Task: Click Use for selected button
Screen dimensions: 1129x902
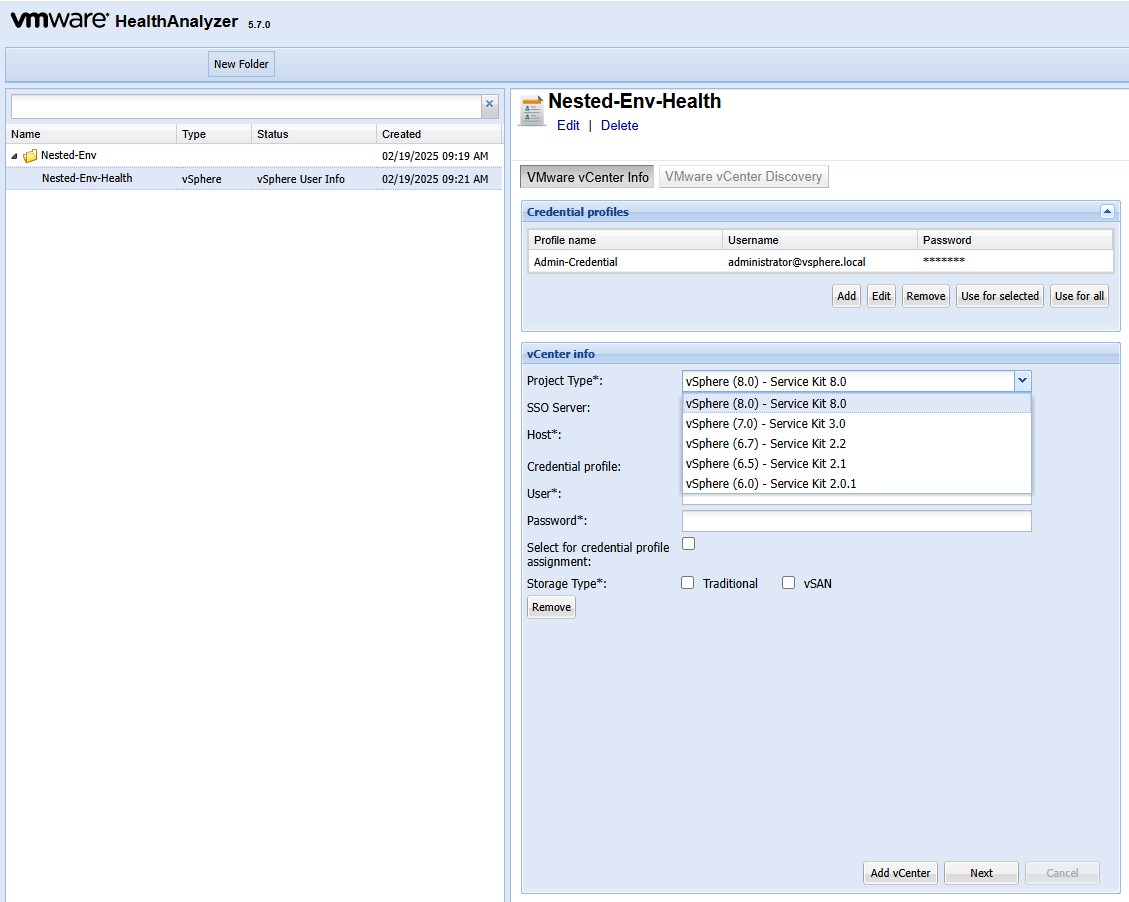Action: click(x=1000, y=296)
